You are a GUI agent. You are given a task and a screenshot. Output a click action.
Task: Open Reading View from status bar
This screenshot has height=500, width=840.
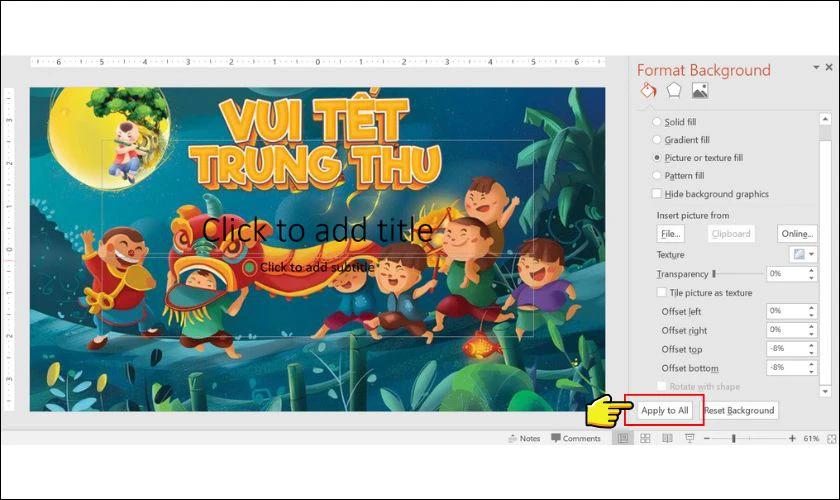(x=667, y=438)
